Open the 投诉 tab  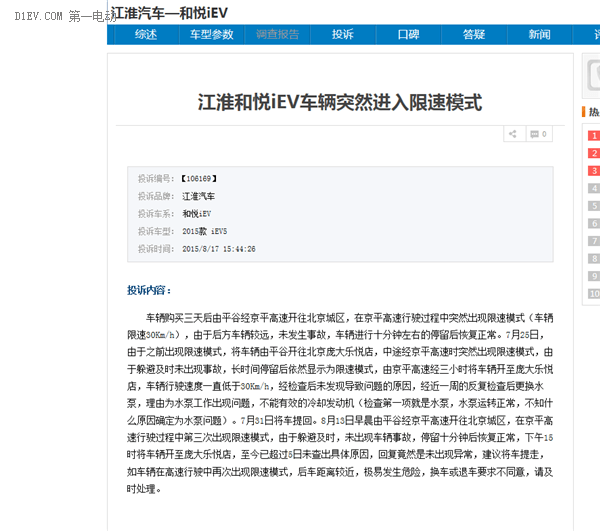[x=343, y=34]
